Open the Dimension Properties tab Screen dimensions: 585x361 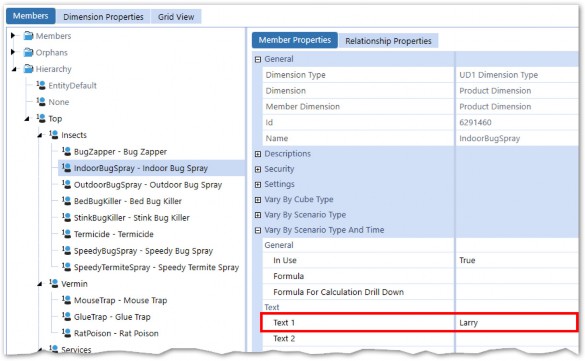(x=103, y=17)
